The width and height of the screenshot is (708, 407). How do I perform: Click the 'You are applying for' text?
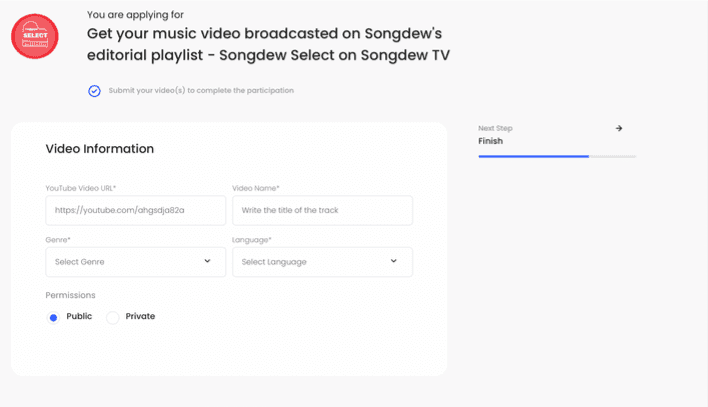point(135,15)
